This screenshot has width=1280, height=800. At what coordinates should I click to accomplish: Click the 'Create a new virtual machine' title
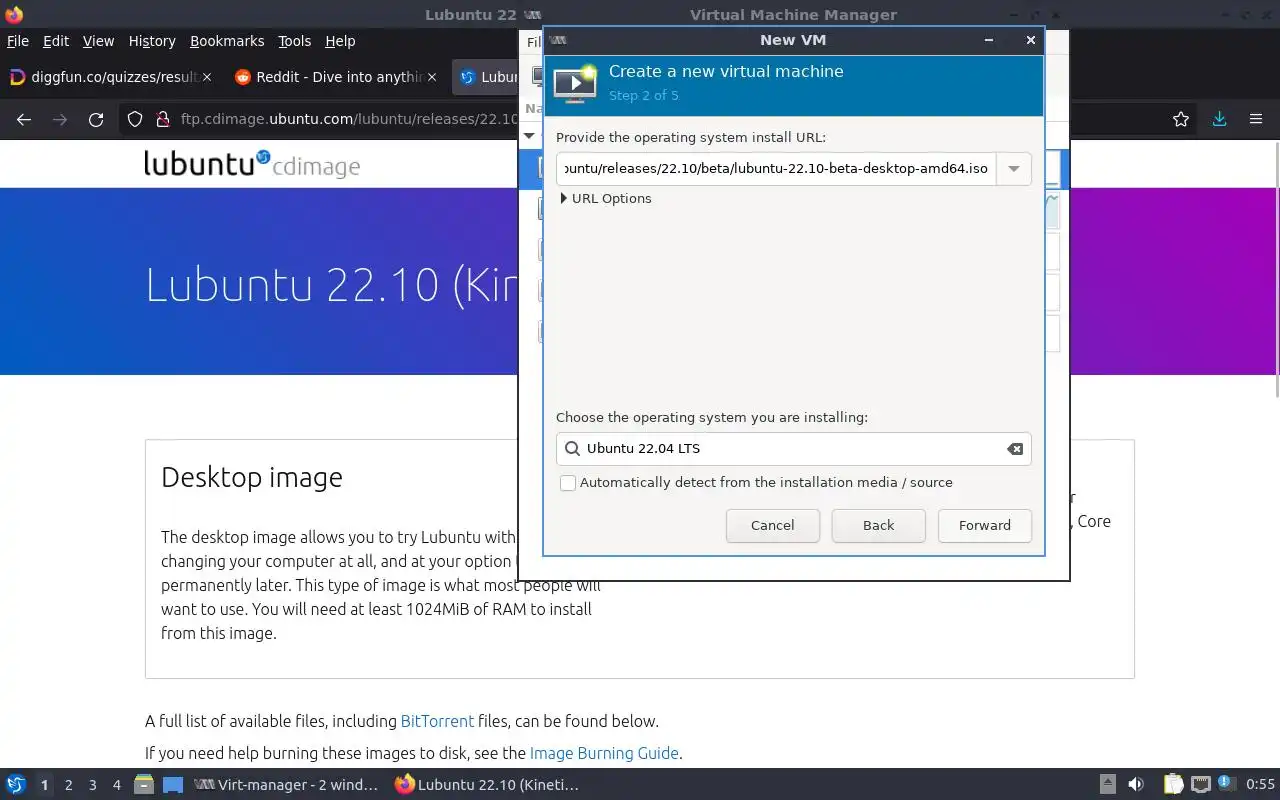[x=726, y=71]
